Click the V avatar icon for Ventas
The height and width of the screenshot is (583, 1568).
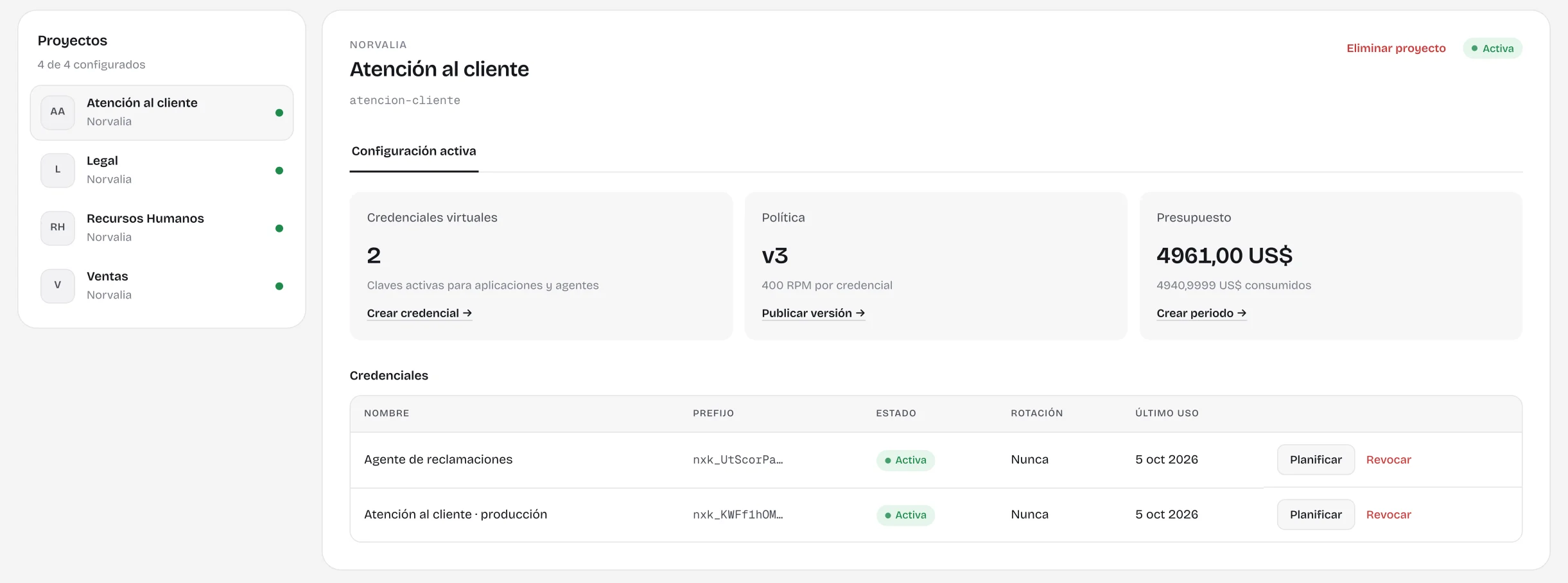[x=58, y=286]
